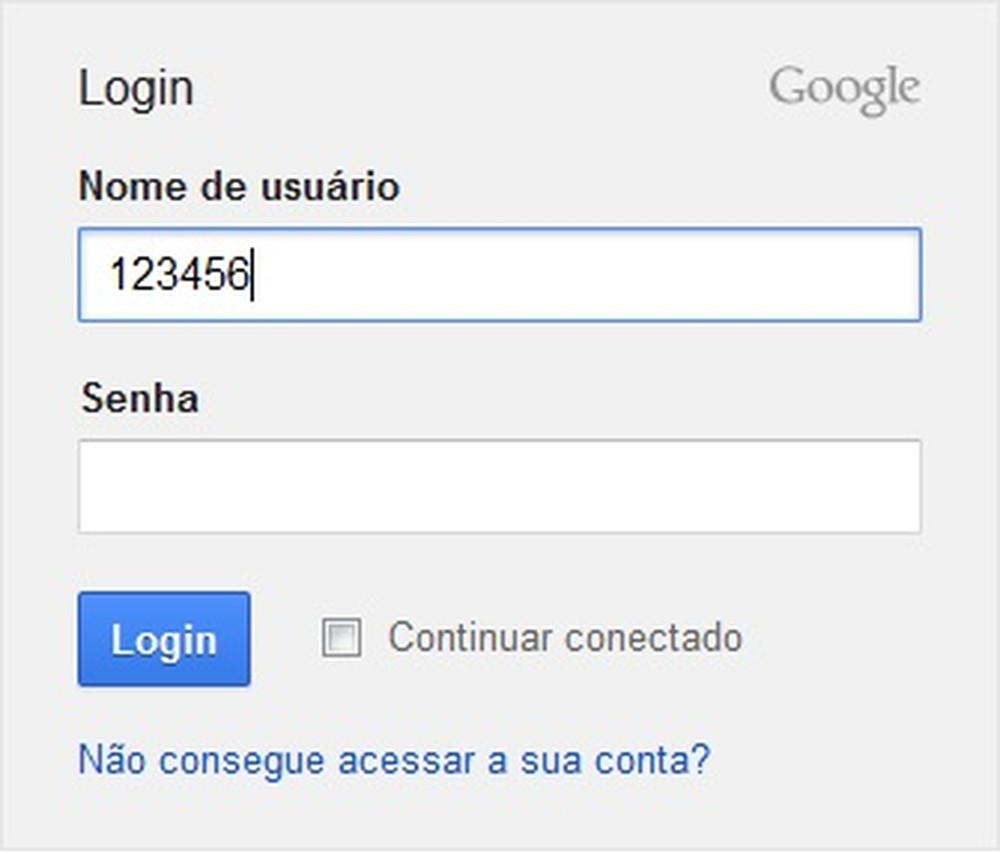Select the empty password box
Image resolution: width=1000 pixels, height=854 pixels.
pos(500,486)
